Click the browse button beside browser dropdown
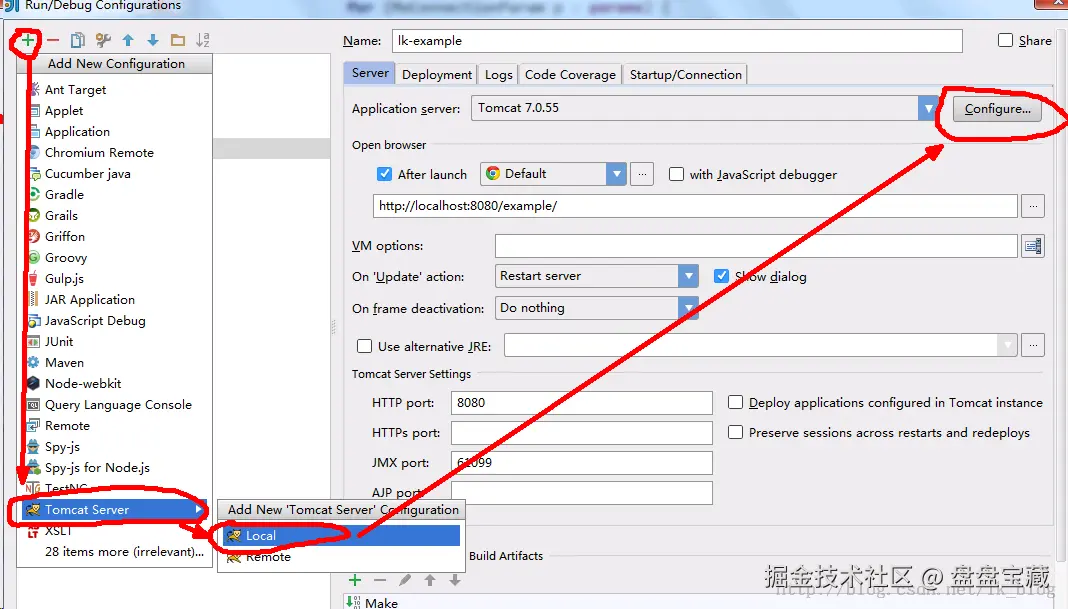Image resolution: width=1068 pixels, height=609 pixels. pos(642,174)
